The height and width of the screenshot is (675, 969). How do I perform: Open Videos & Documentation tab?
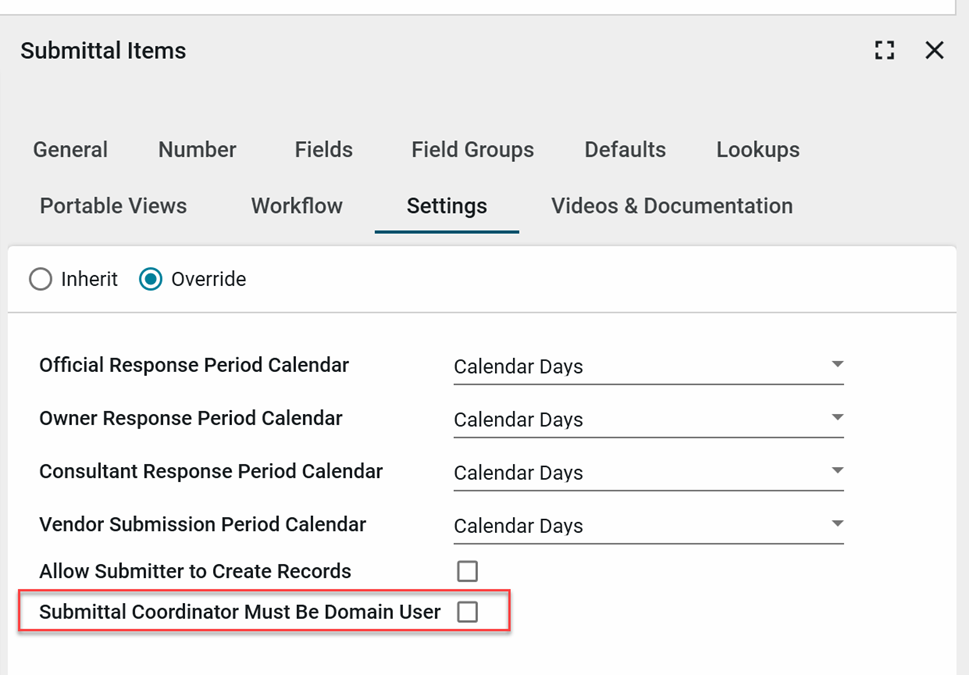click(x=671, y=206)
